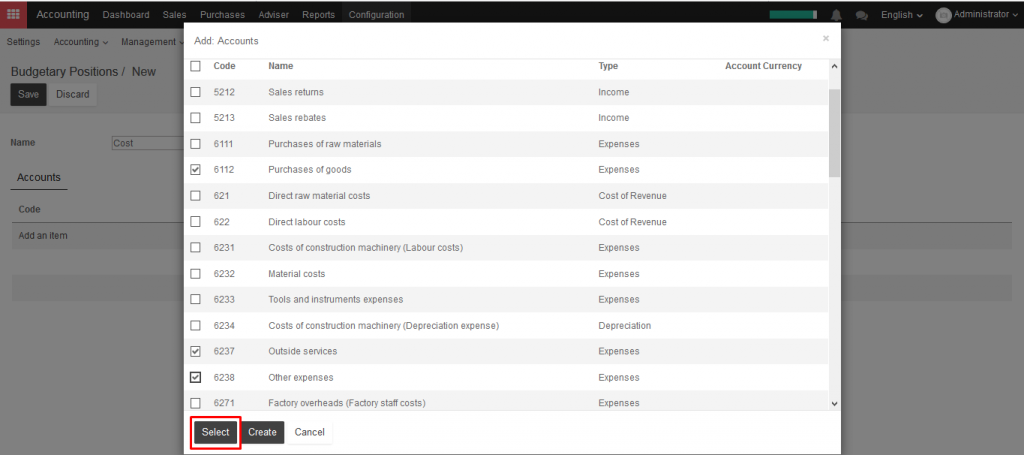This screenshot has height=455, width=1024.
Task: Click the Other expenses row name
Action: (x=301, y=377)
